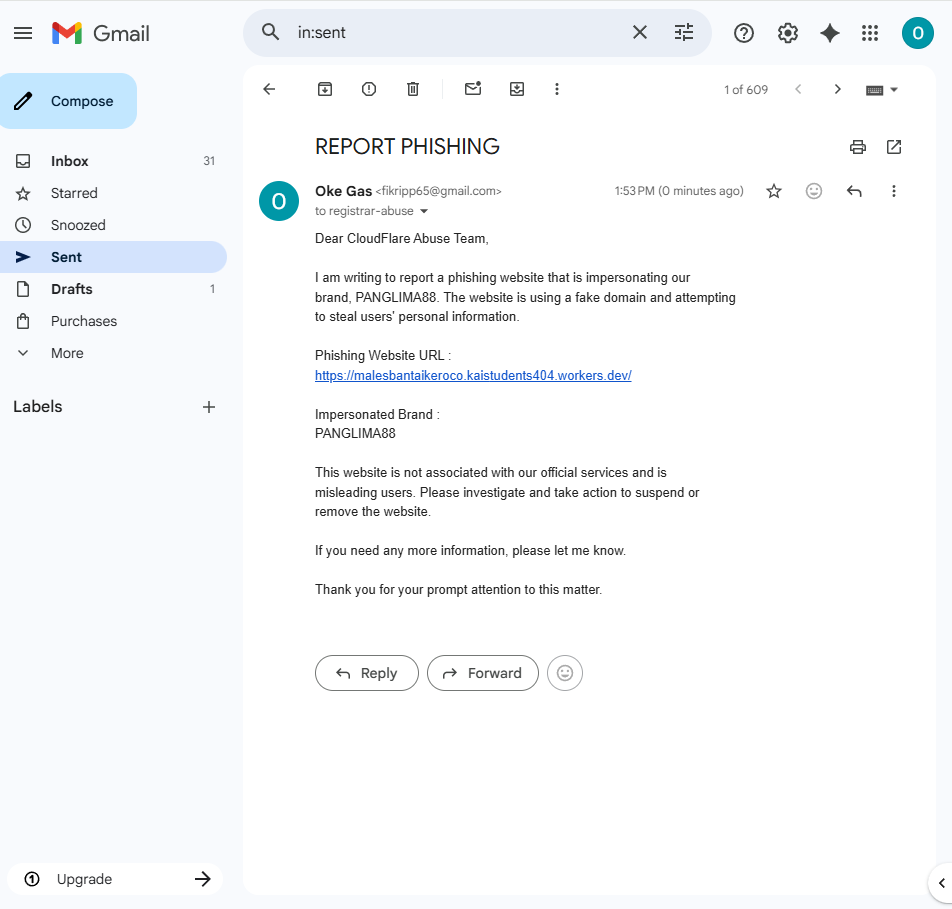Open the main menu hamburger icon
The image size is (952, 909).
23,33
